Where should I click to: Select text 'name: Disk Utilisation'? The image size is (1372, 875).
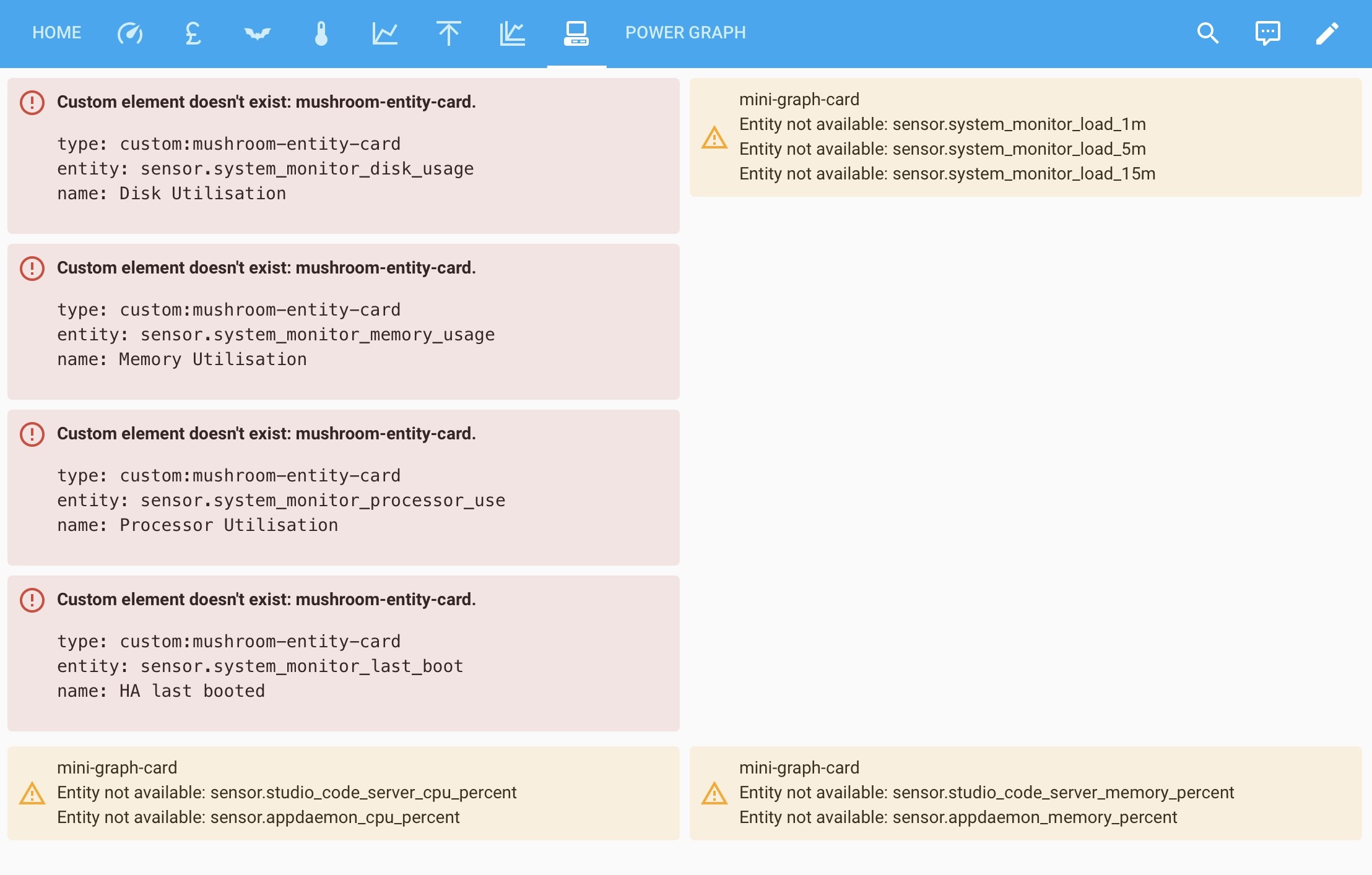click(x=171, y=194)
